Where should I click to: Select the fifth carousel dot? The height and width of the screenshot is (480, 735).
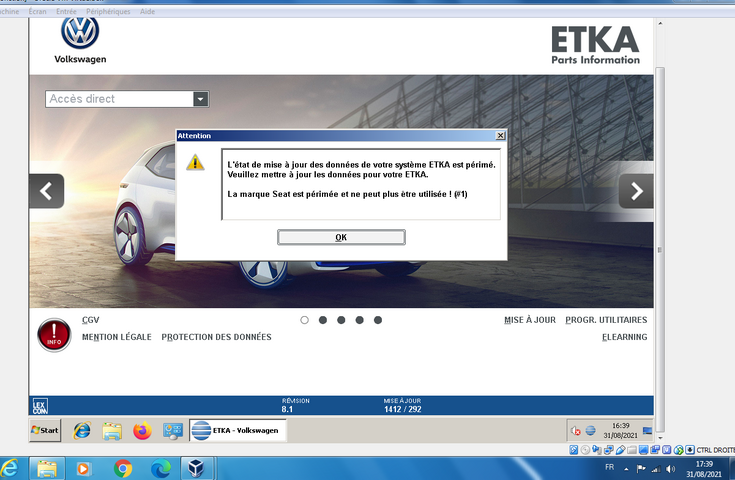[x=378, y=320]
